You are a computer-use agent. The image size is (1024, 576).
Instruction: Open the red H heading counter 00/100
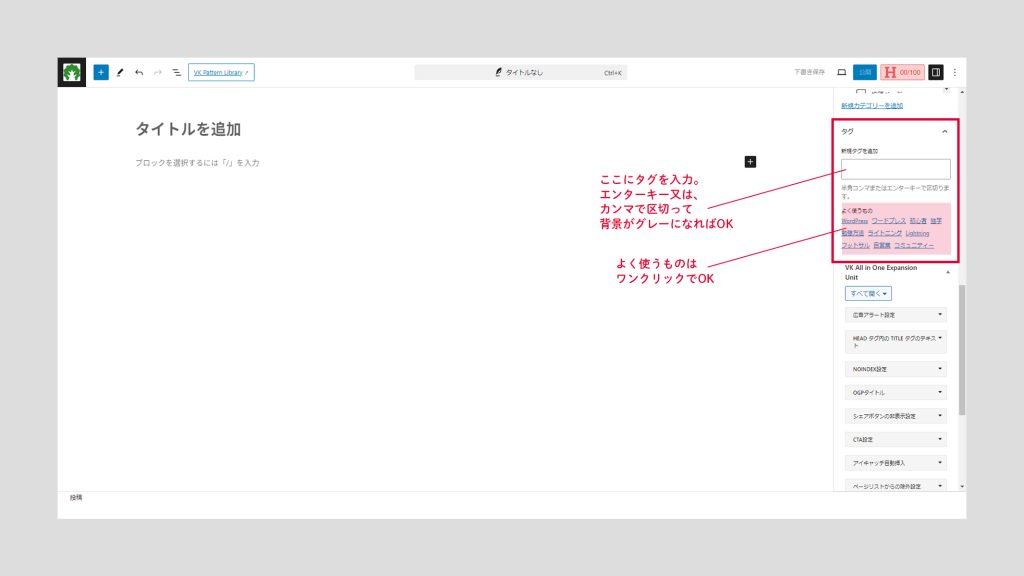tap(902, 72)
